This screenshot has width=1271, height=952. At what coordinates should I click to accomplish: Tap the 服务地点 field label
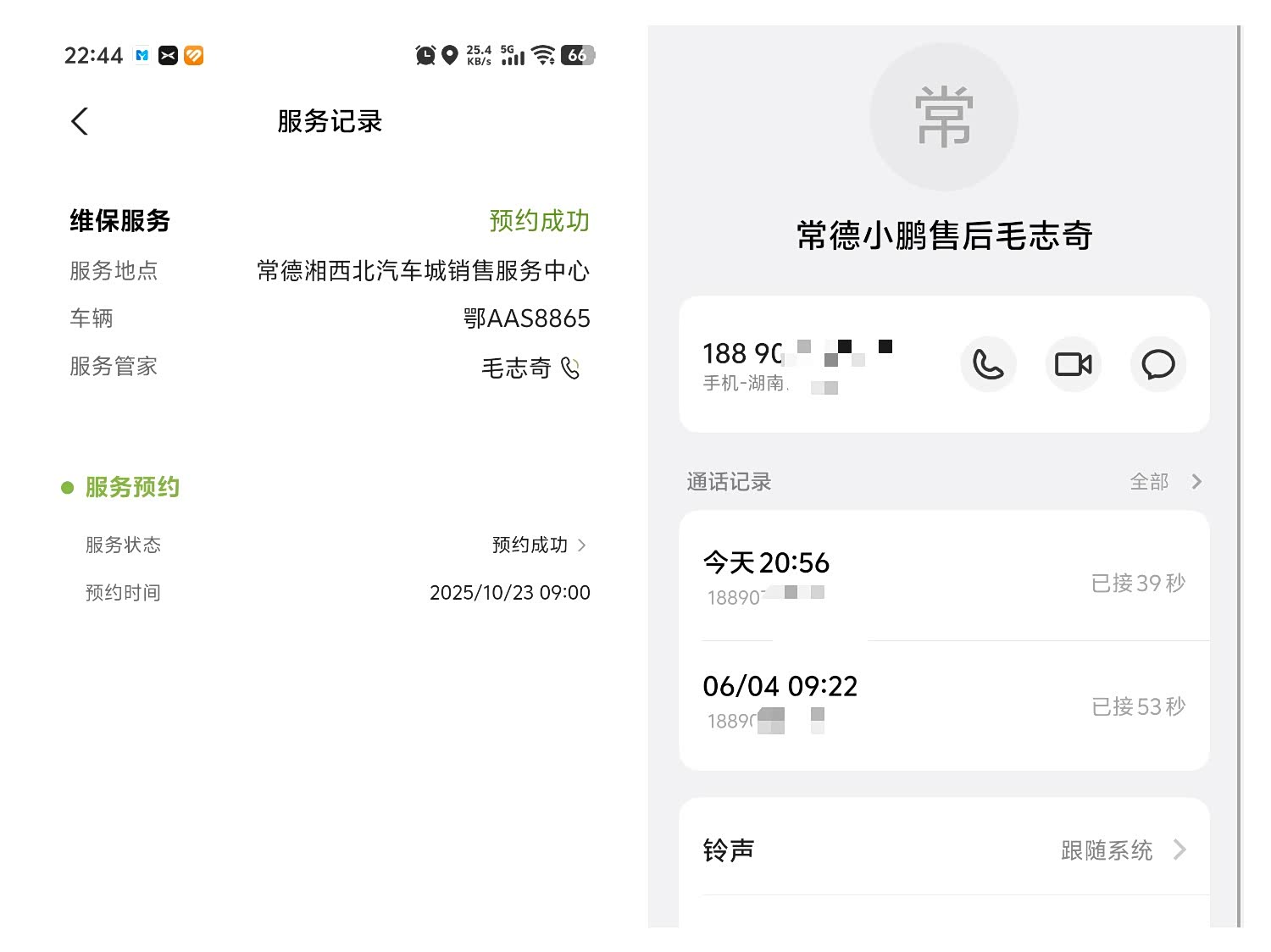pyautogui.click(x=114, y=271)
